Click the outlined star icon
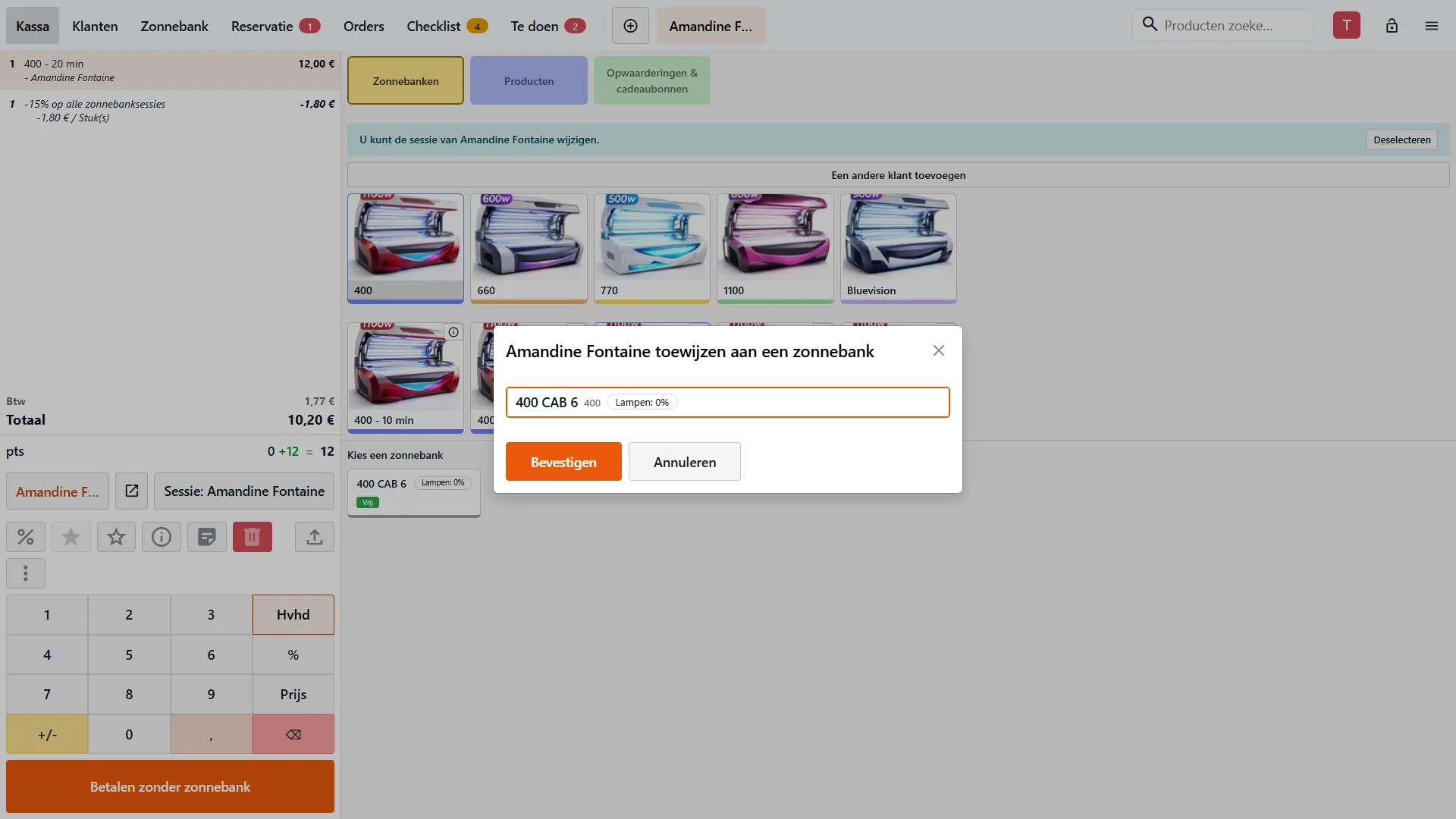This screenshot has width=1456, height=819. pos(116,537)
